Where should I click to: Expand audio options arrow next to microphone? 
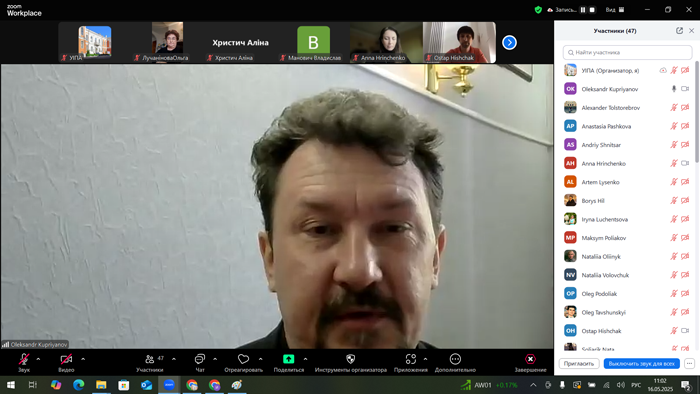[38, 359]
